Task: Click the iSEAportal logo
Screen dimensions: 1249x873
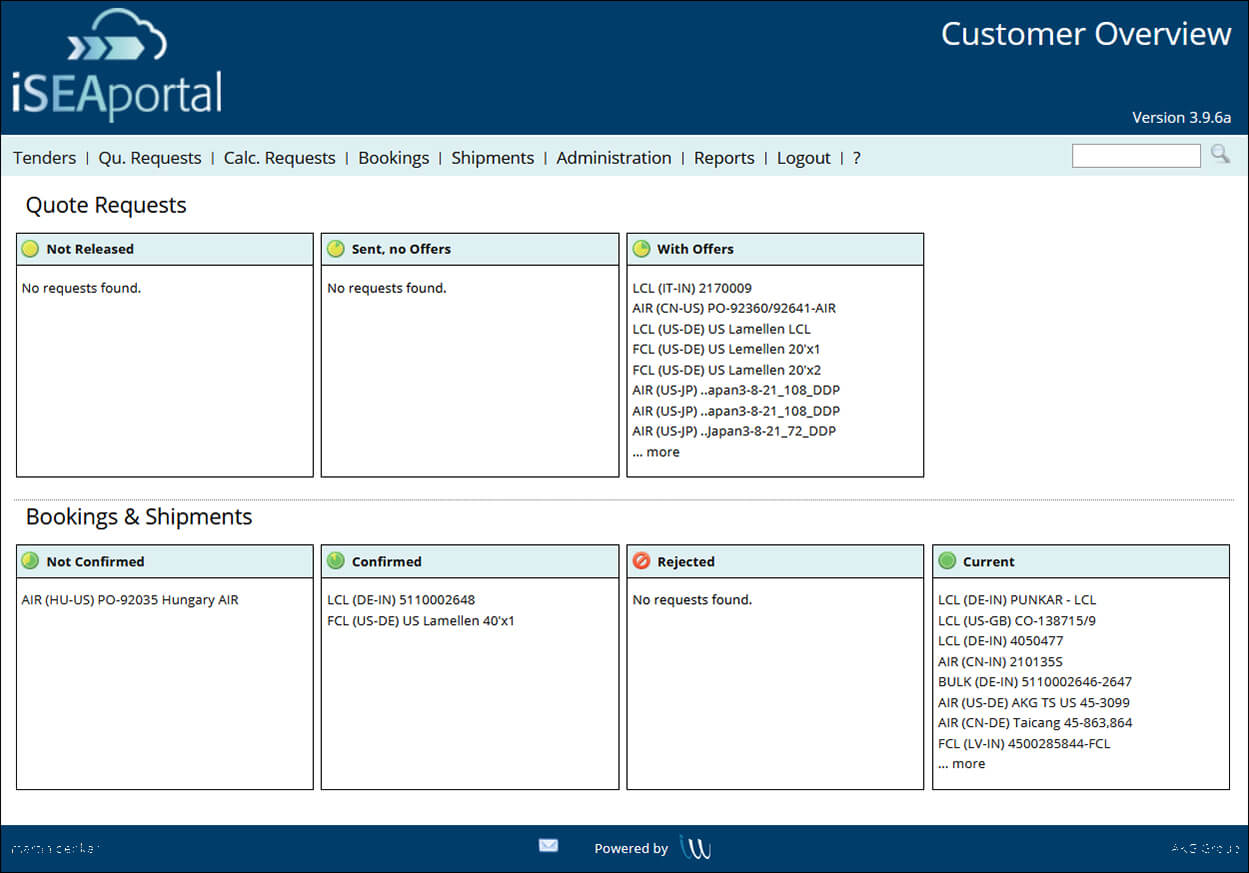Action: click(117, 66)
